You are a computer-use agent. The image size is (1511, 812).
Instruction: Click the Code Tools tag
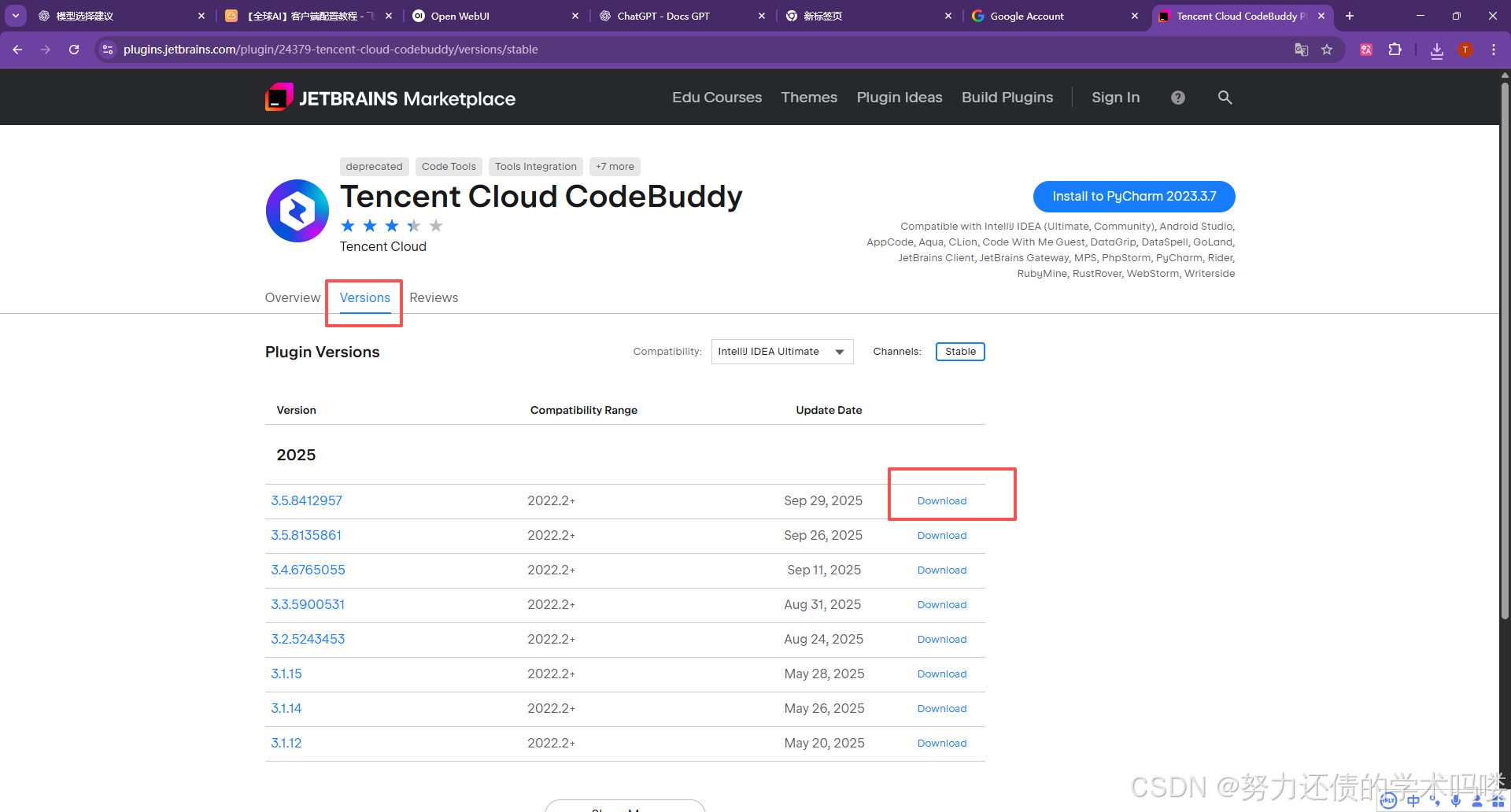click(449, 167)
